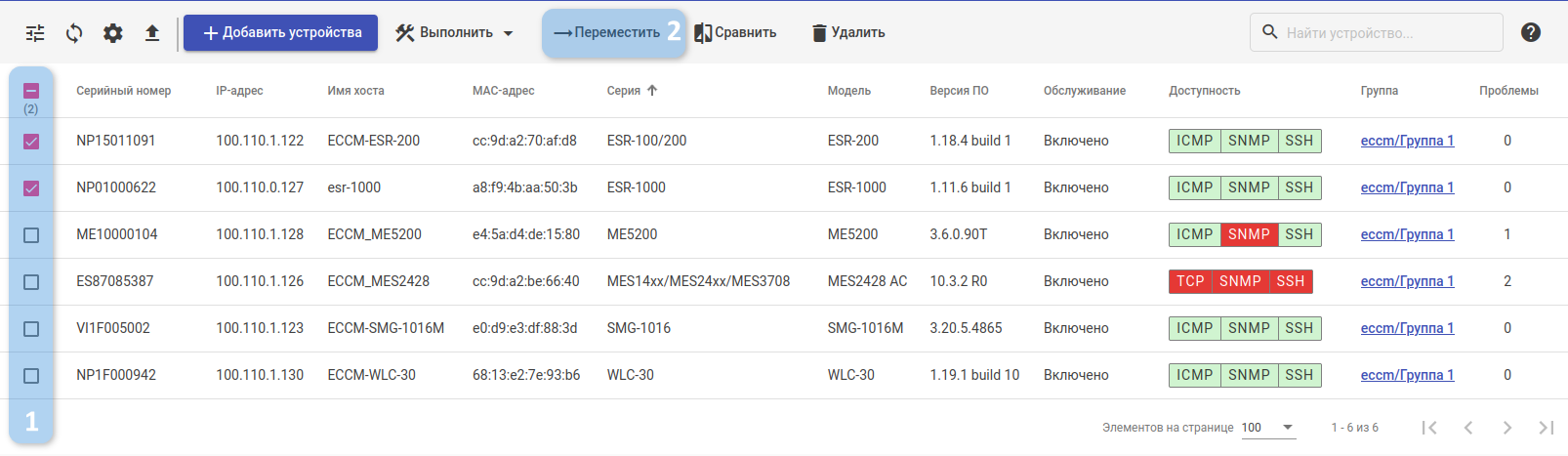
Task: Open the eccm/Группа 1 link for ES87085387
Action: [x=1407, y=281]
